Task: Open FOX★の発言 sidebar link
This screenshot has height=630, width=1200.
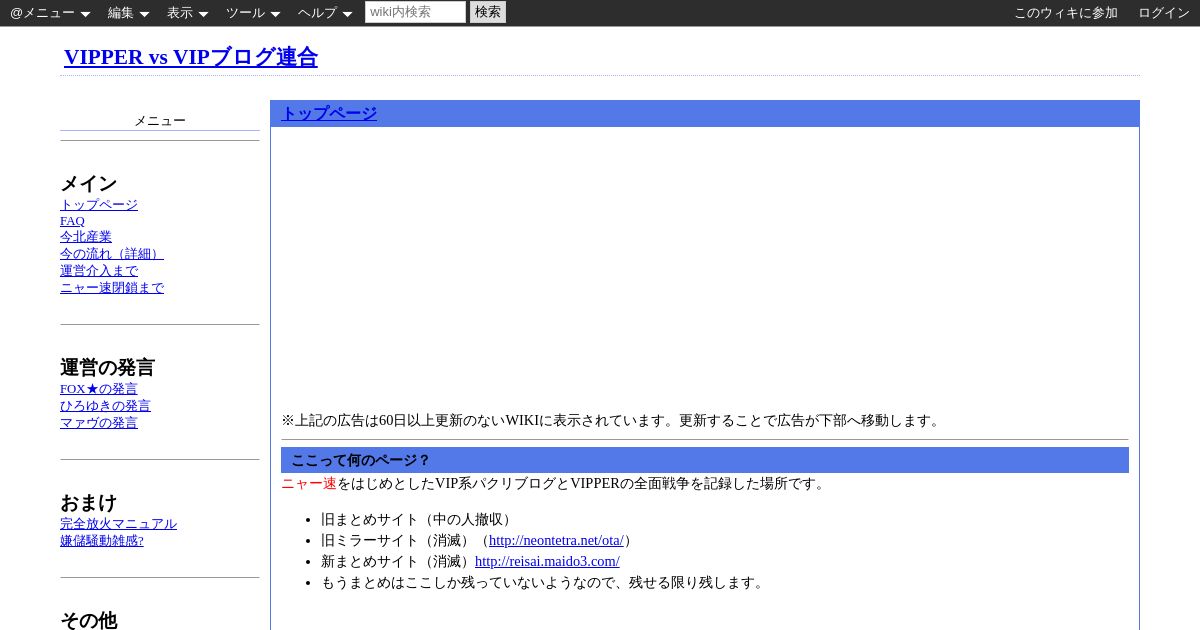Action: (99, 389)
